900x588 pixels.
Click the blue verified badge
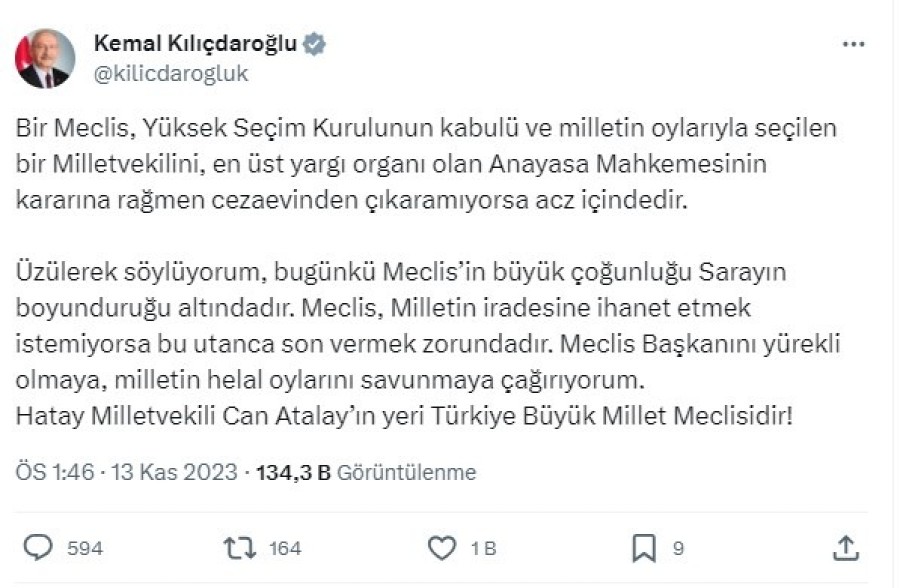coord(315,44)
